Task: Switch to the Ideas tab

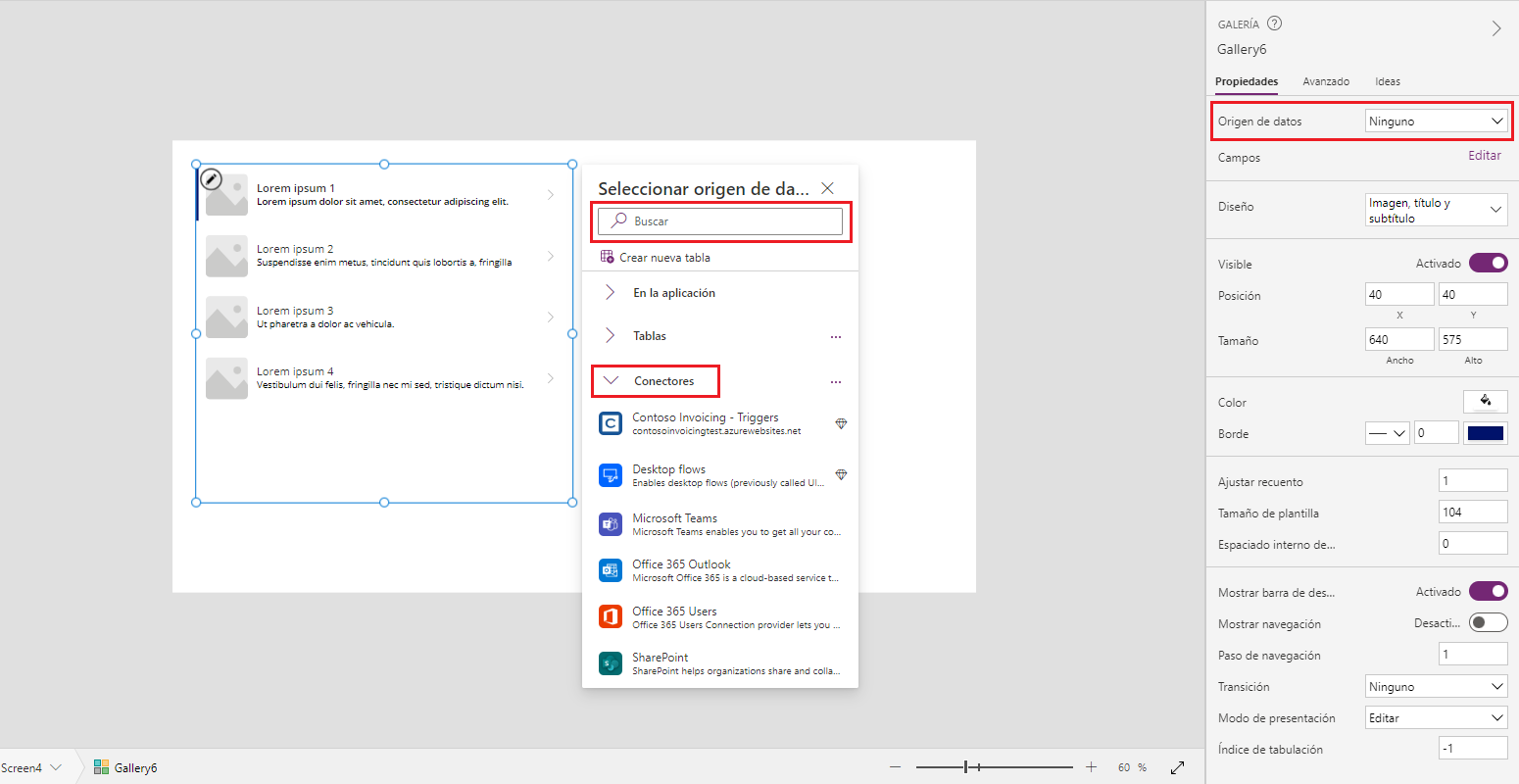Action: coord(1388,82)
